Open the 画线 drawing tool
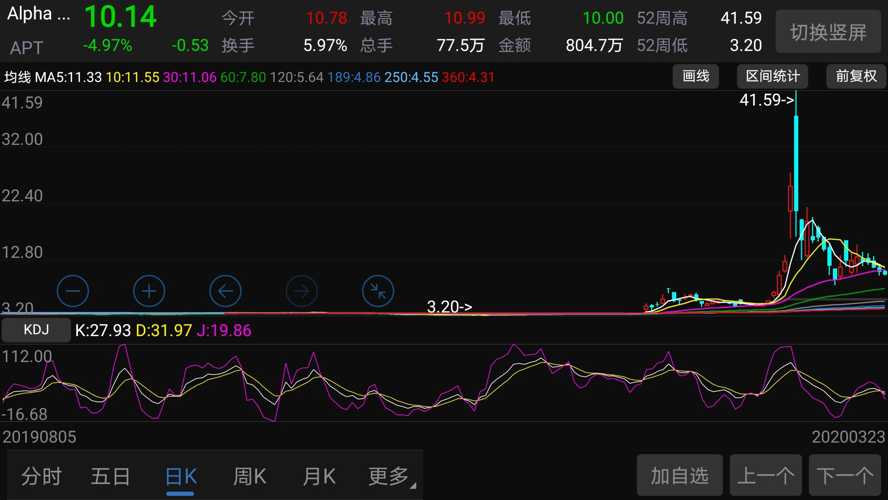888x500 pixels. coord(696,77)
